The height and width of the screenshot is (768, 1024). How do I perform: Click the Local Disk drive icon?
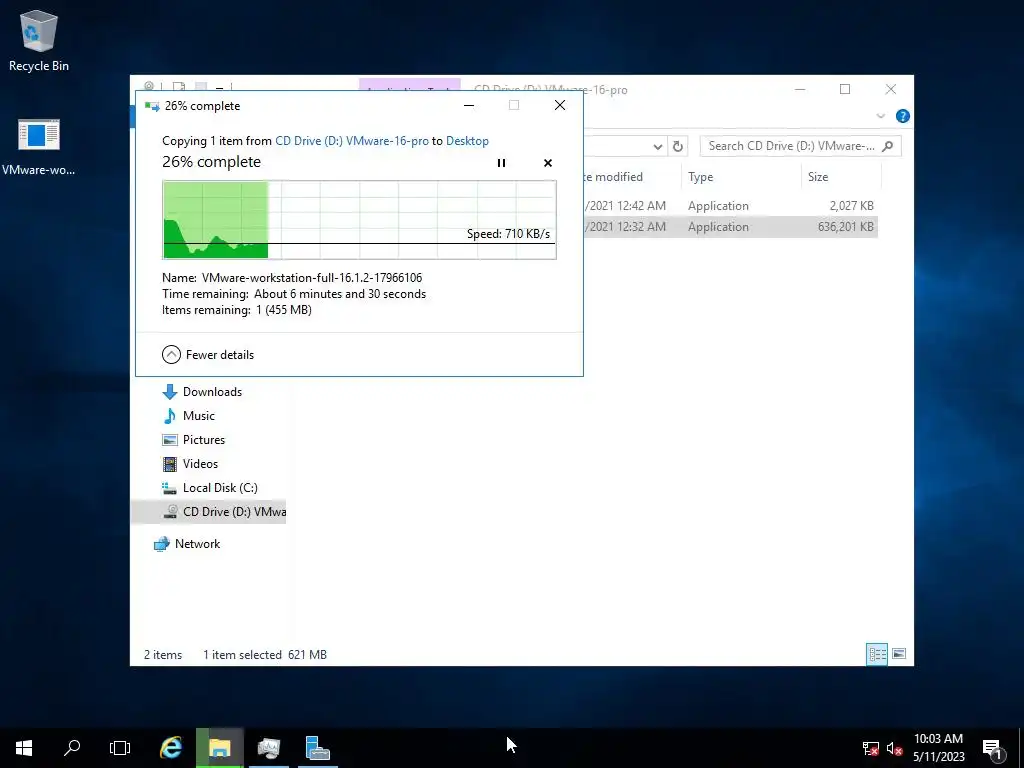(170, 488)
